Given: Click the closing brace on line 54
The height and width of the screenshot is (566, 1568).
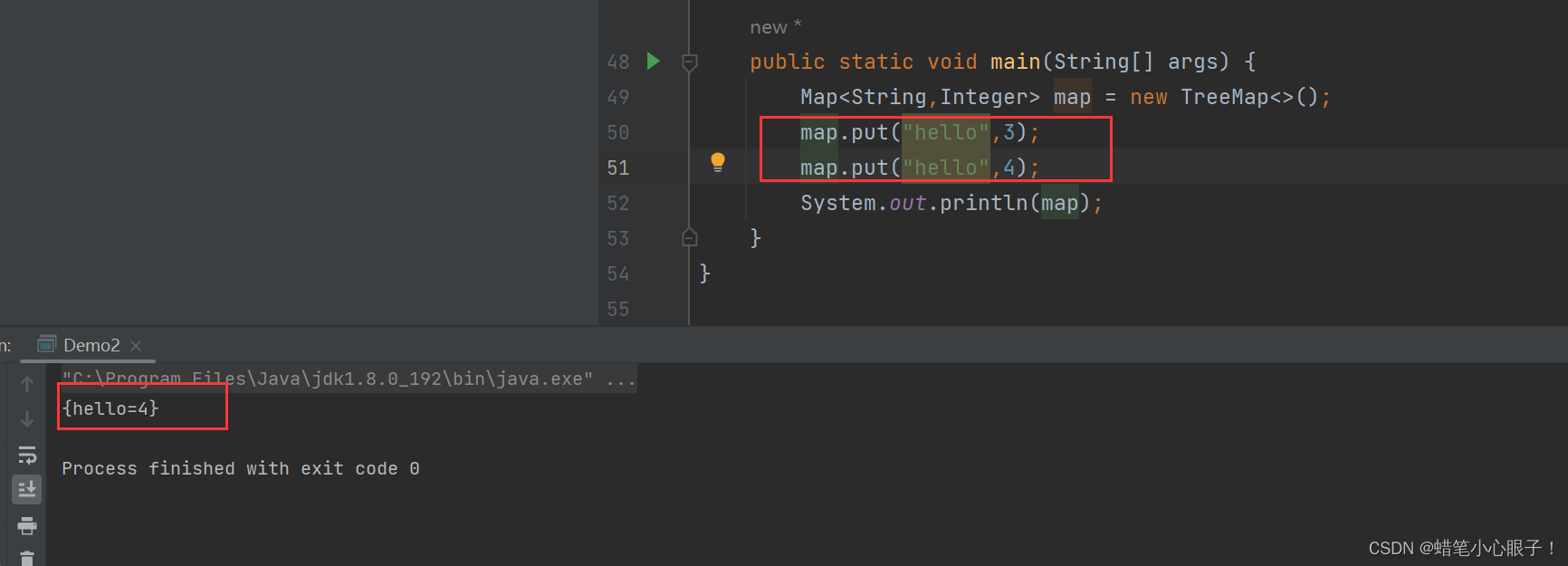Looking at the screenshot, I should (705, 273).
